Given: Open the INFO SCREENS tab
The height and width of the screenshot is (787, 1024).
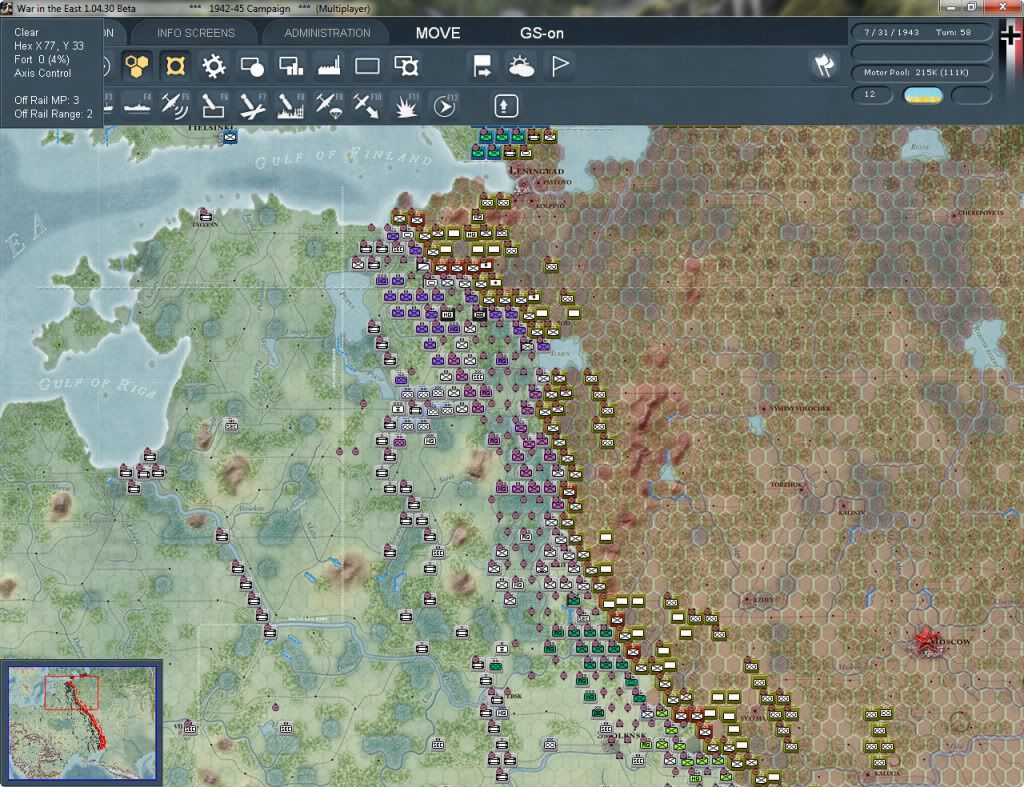Looking at the screenshot, I should pos(196,33).
